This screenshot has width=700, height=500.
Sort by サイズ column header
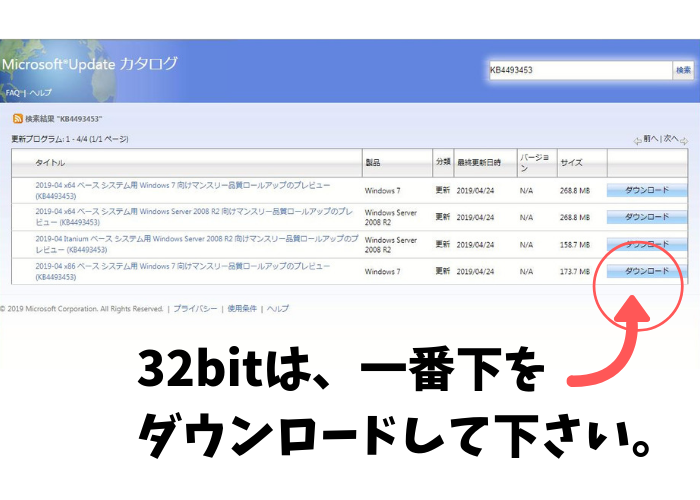pos(571,163)
